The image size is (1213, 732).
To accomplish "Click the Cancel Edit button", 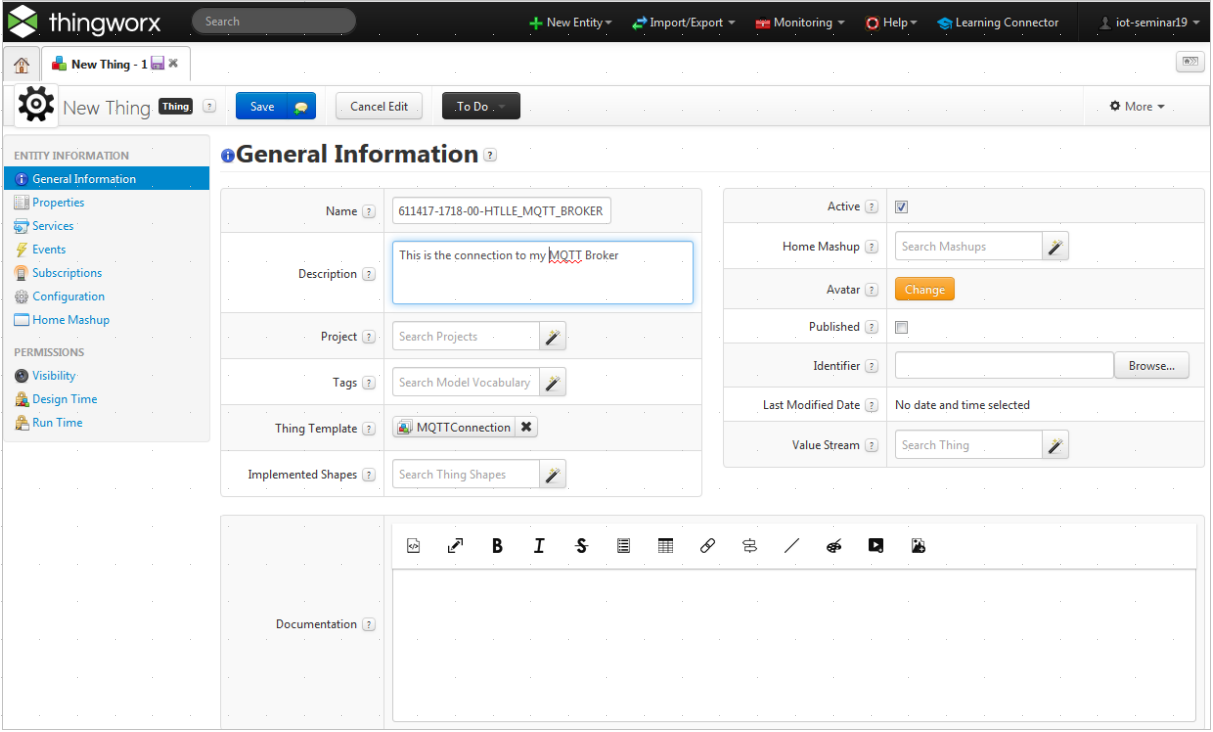I will [379, 106].
